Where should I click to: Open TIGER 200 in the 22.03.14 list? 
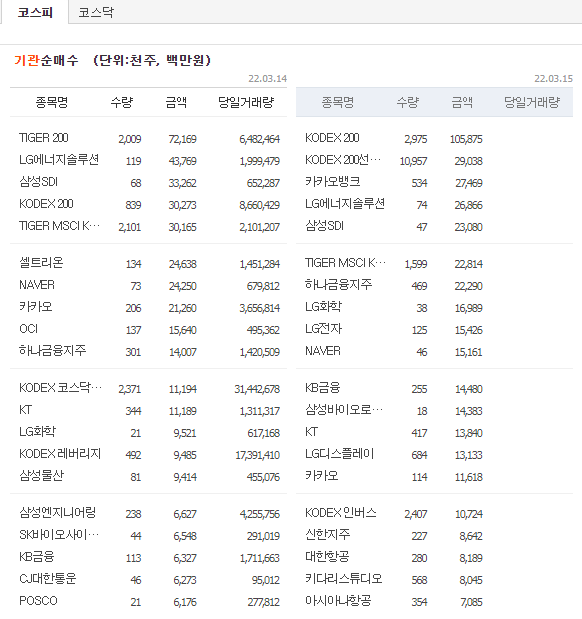coord(44,138)
